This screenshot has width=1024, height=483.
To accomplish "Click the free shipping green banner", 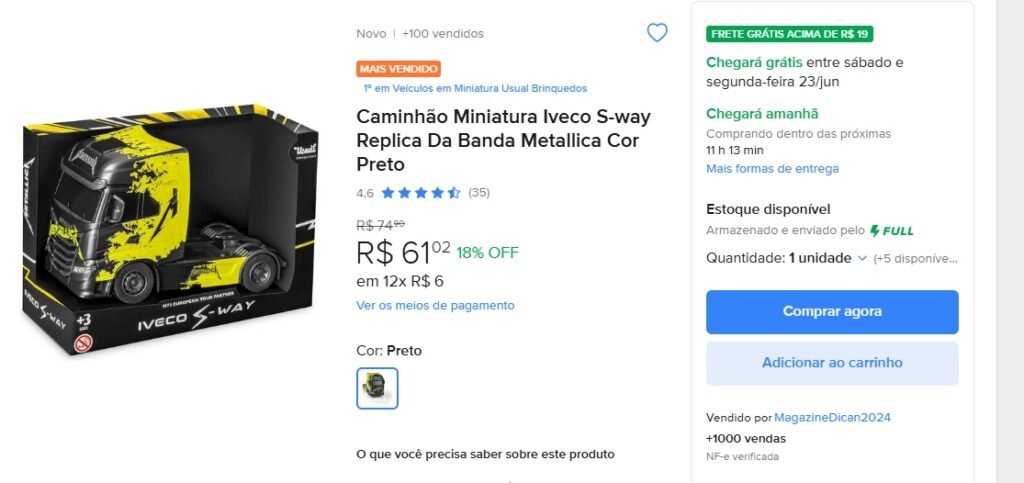I will [x=790, y=34].
